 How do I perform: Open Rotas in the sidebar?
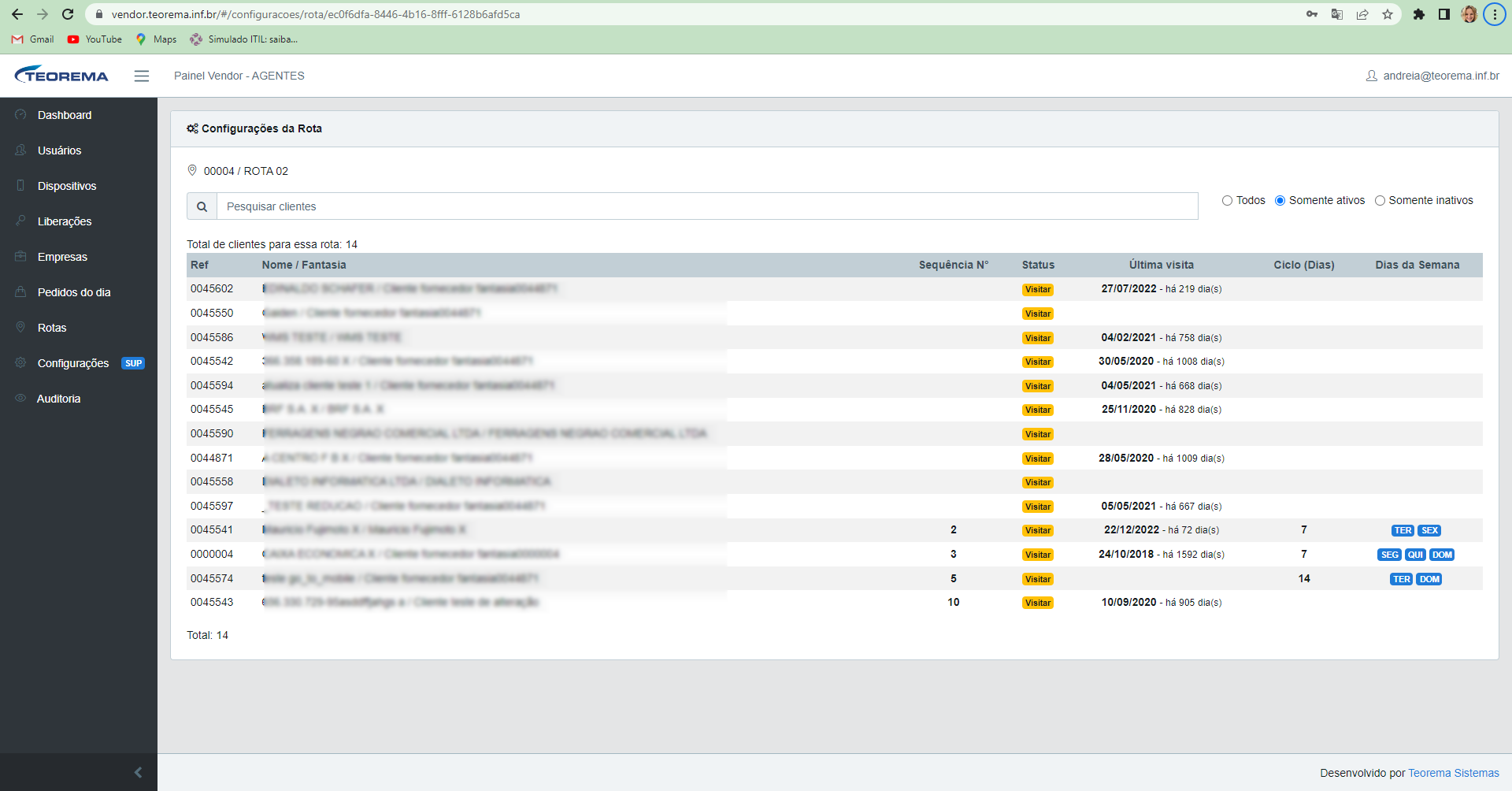point(79,328)
